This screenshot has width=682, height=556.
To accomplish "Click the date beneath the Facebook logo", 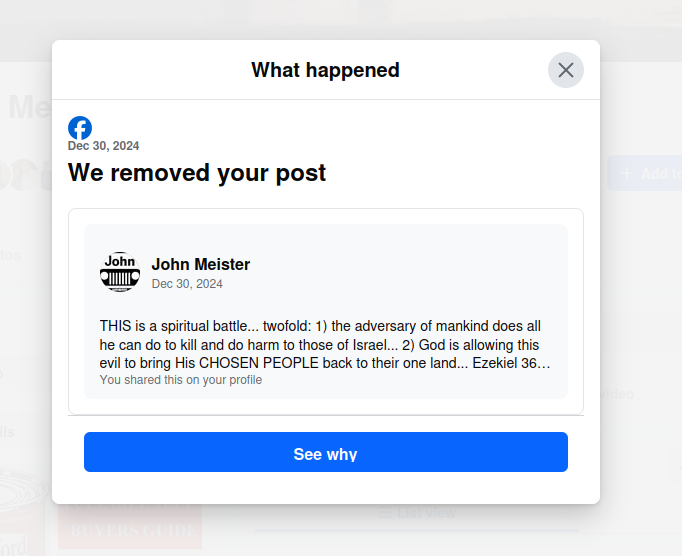I will pos(103,146).
